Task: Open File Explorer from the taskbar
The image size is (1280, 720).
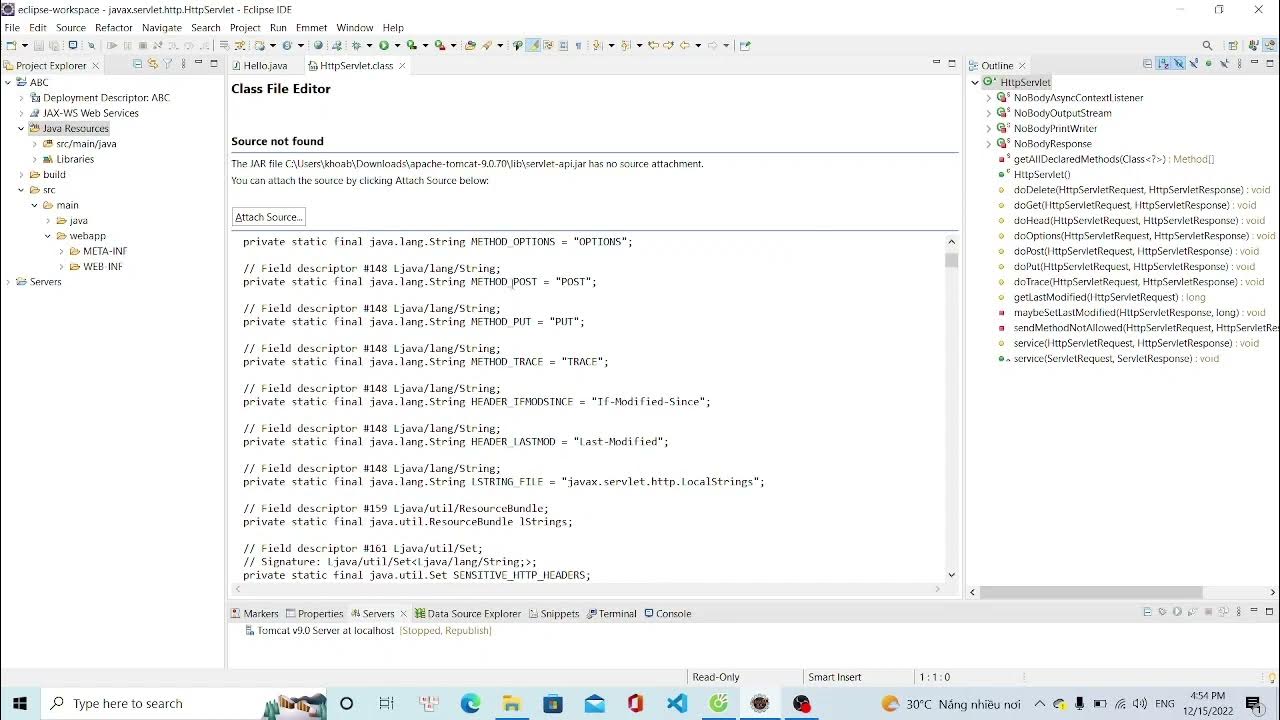Action: point(511,703)
